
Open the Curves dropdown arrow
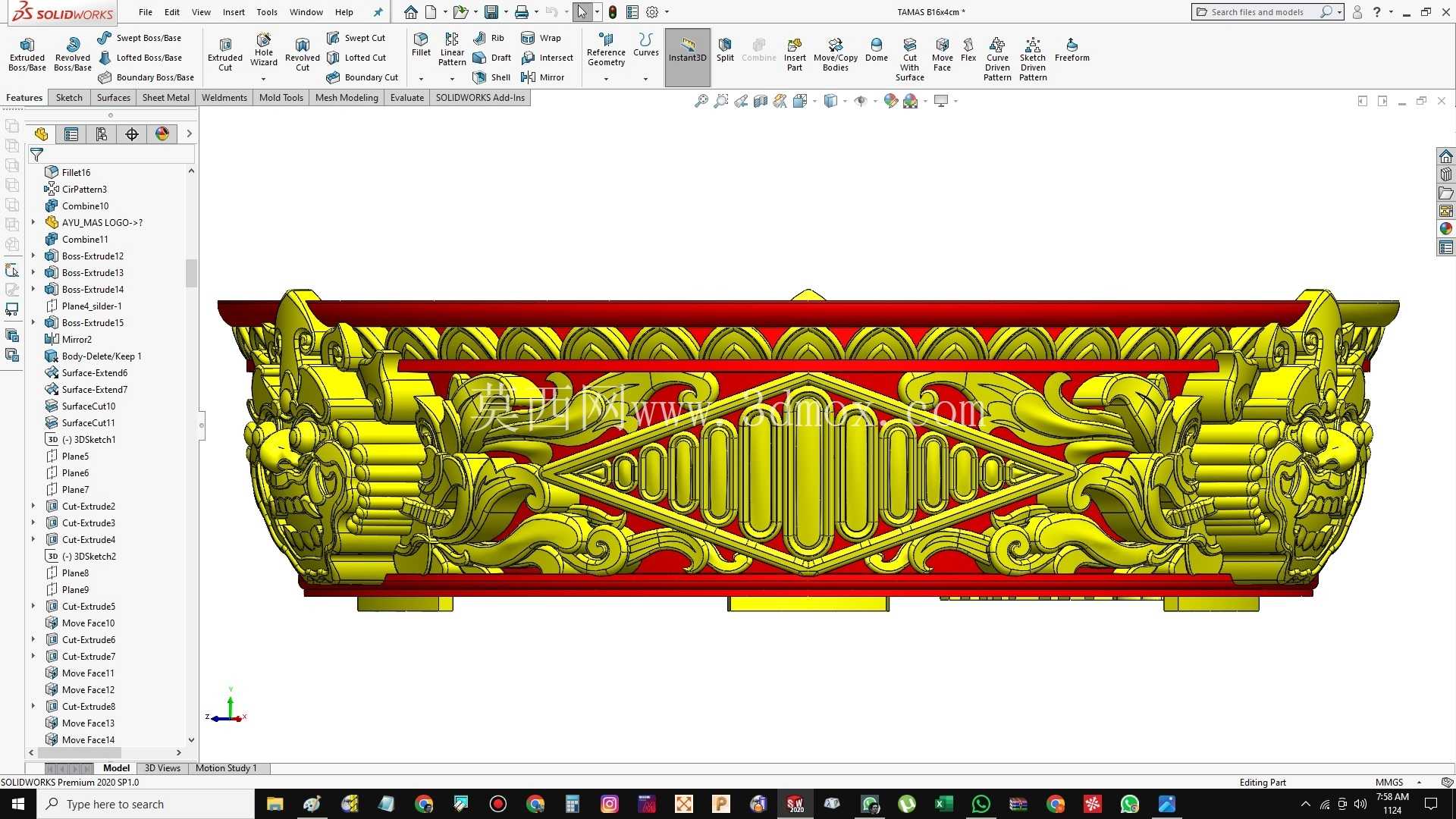click(x=645, y=79)
